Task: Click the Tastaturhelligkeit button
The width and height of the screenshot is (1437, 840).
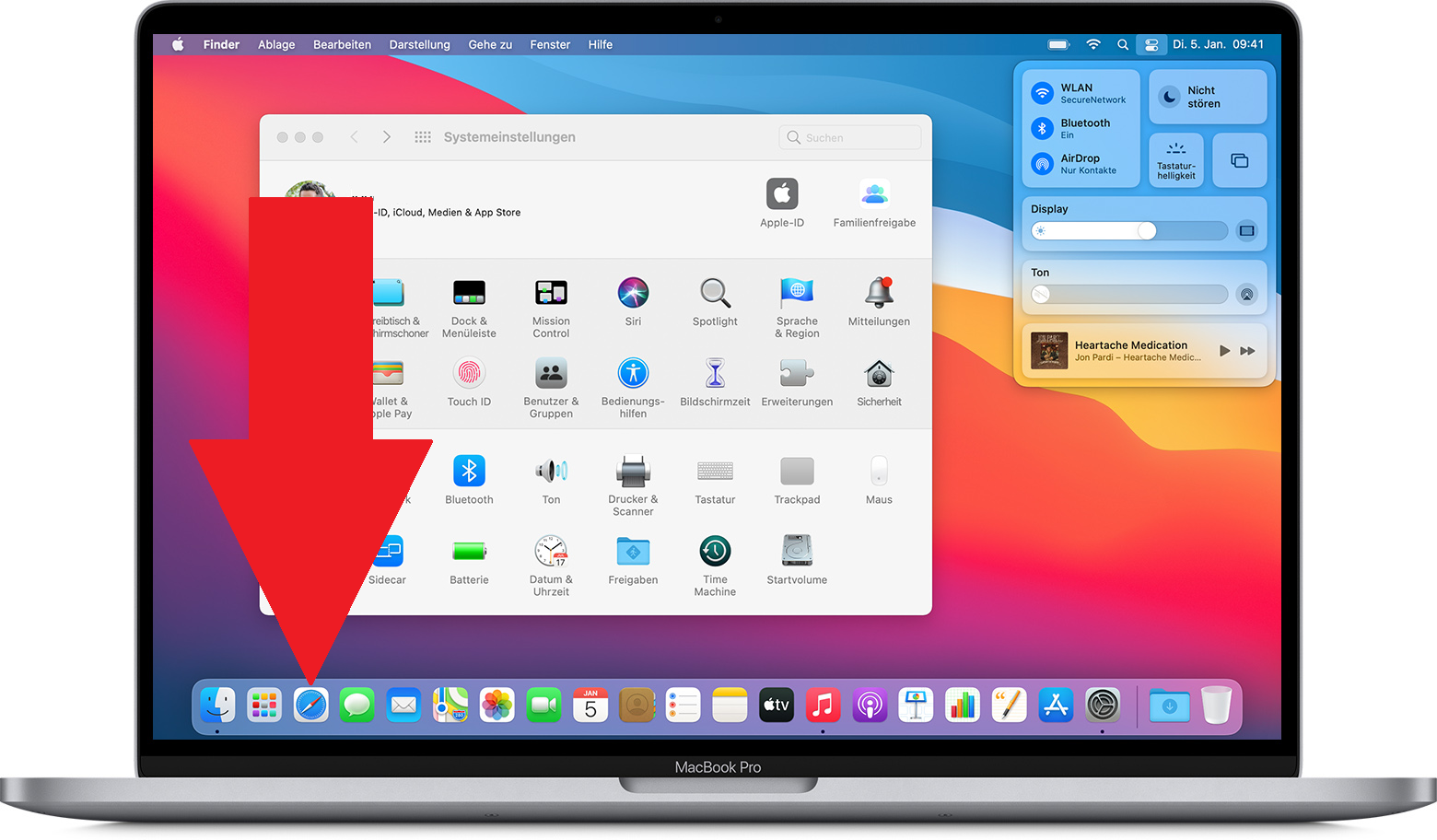Action: click(x=1176, y=160)
